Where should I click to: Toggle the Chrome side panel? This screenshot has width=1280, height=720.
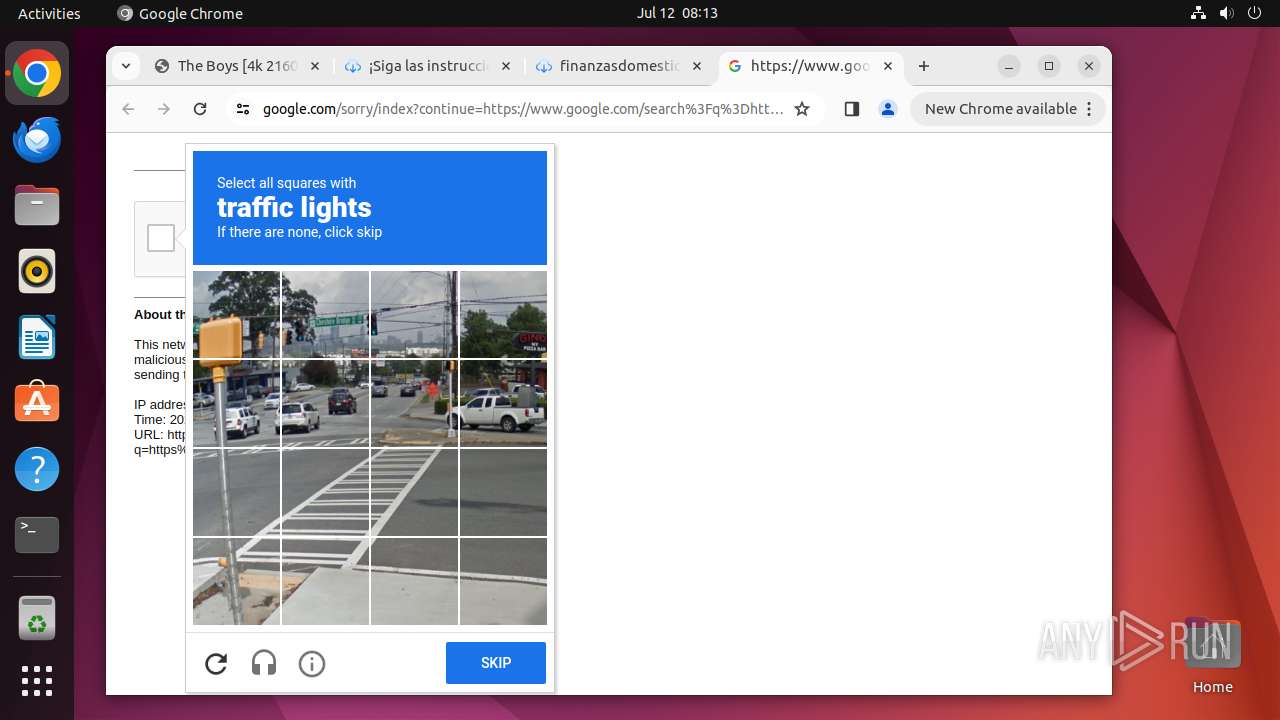coord(852,109)
